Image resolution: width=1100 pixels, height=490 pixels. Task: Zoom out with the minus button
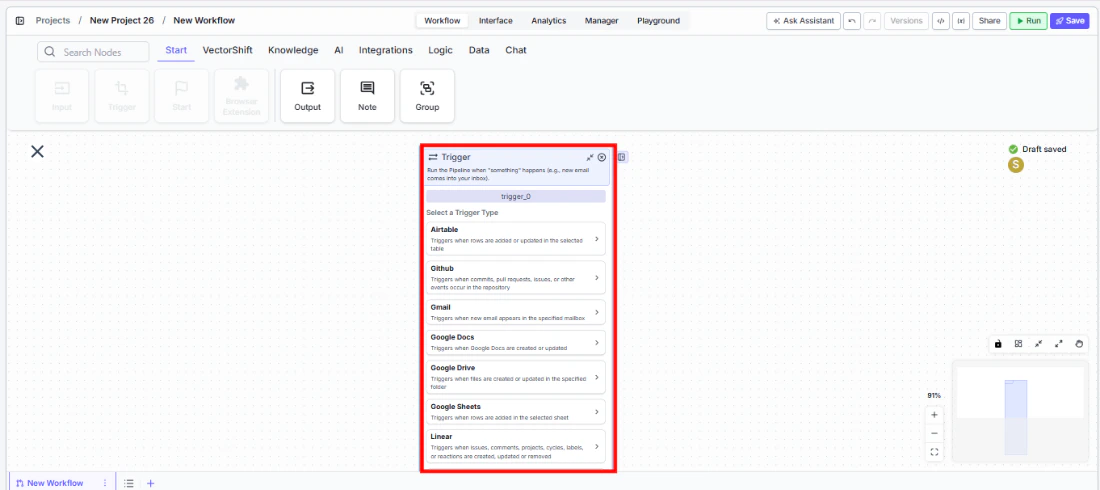(x=934, y=433)
